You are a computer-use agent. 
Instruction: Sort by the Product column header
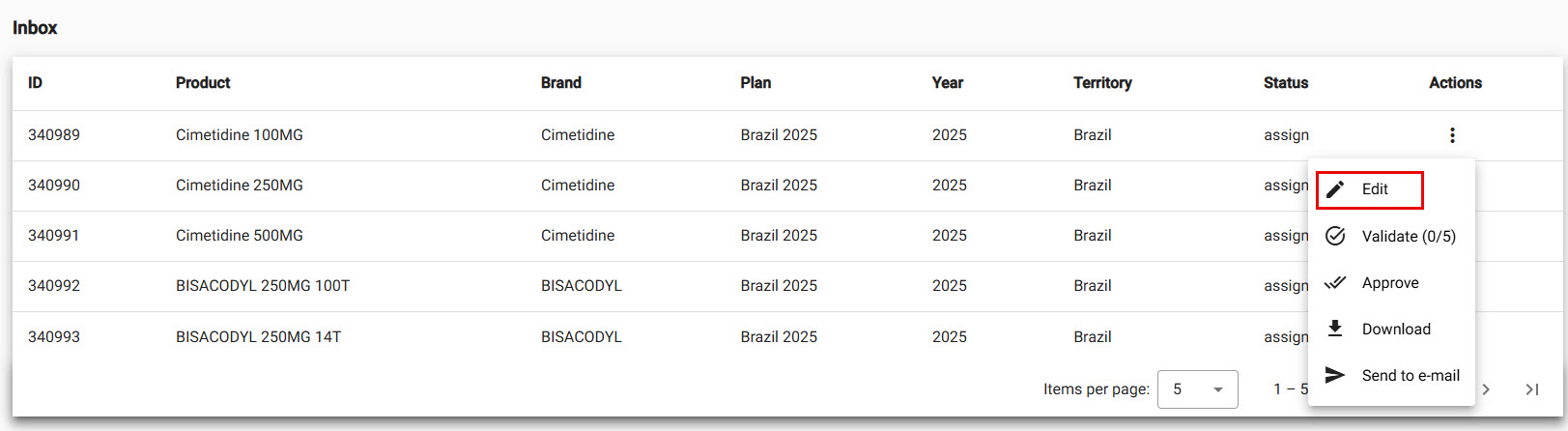point(203,83)
